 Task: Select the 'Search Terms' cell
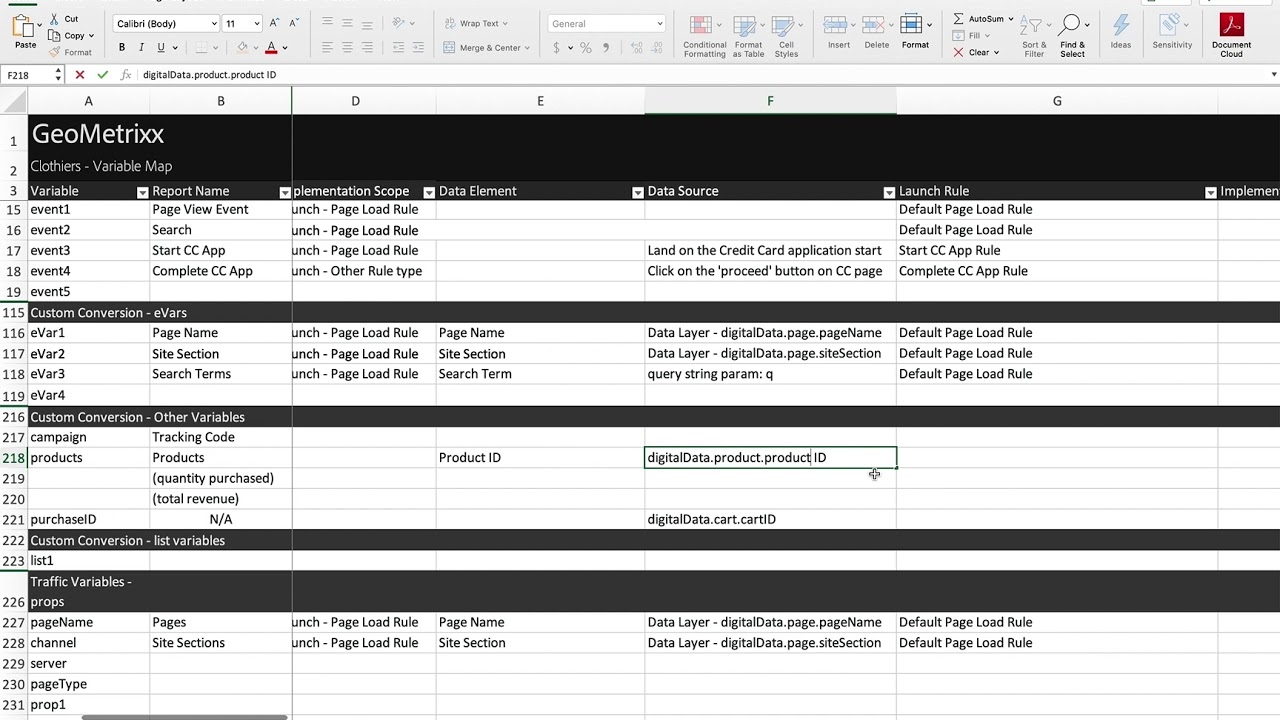221,374
